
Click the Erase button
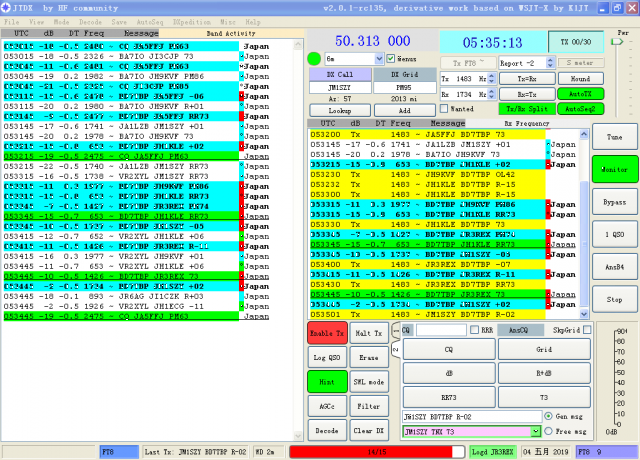click(369, 358)
